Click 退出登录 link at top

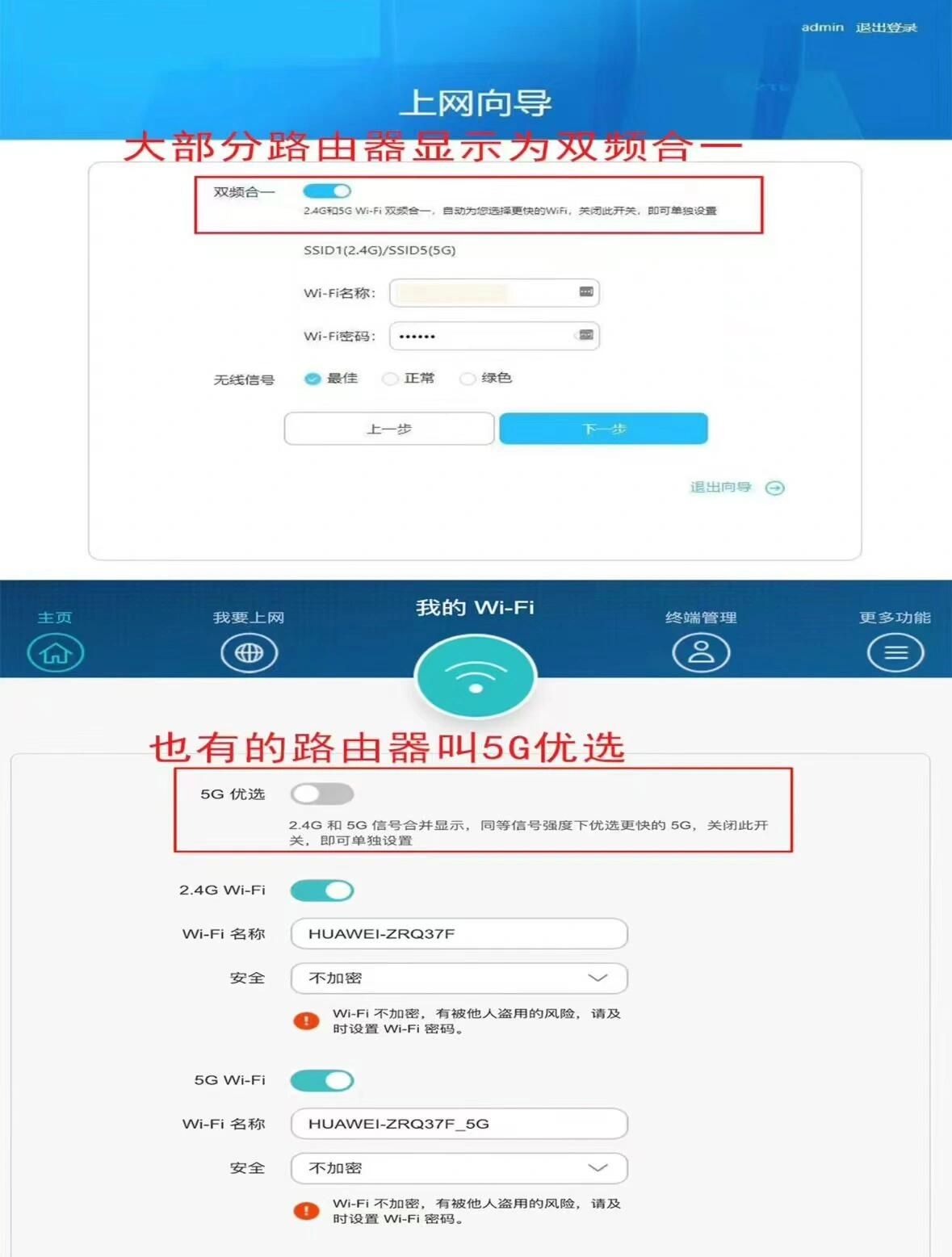tap(887, 27)
